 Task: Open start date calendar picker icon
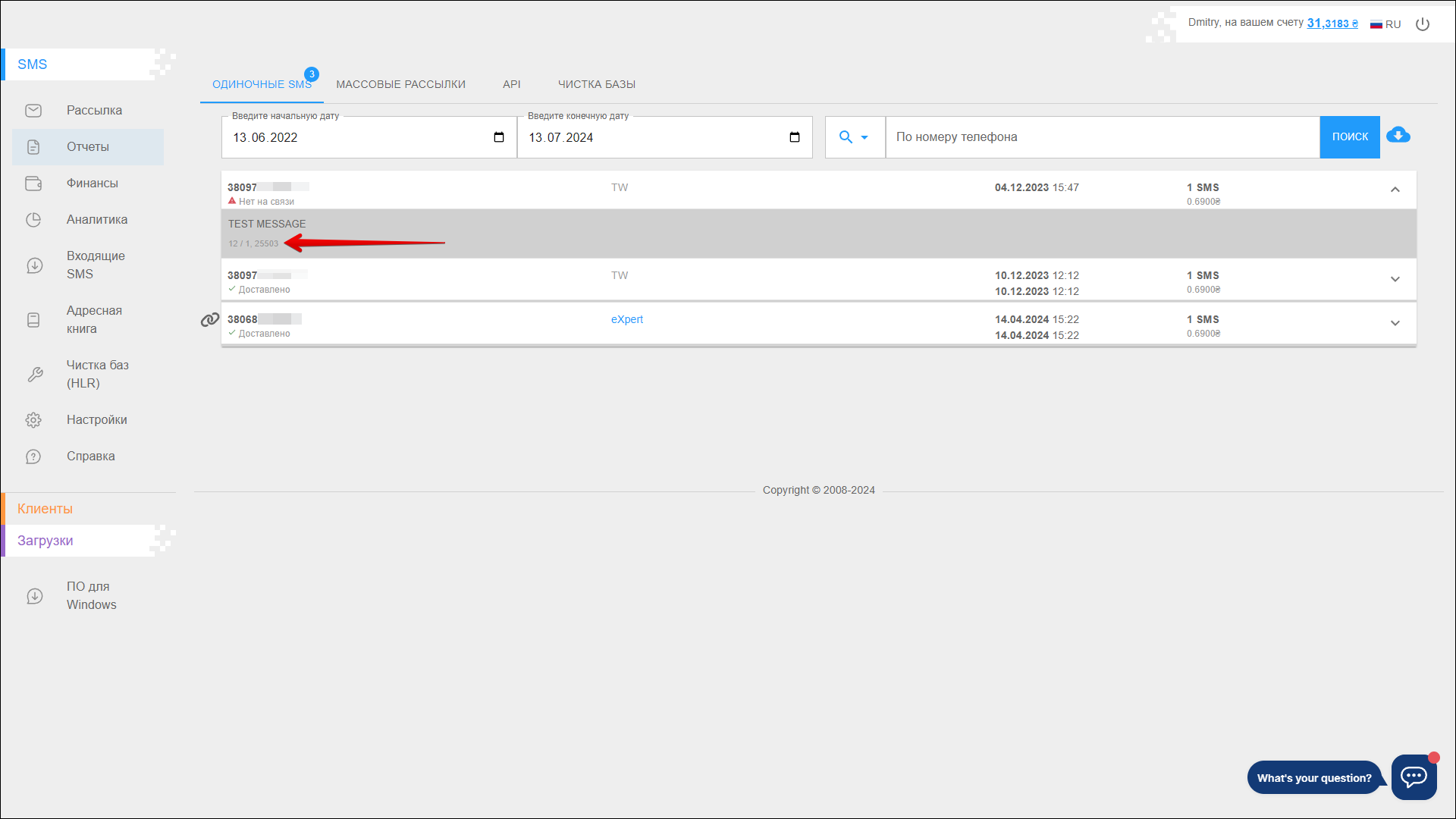coord(499,137)
